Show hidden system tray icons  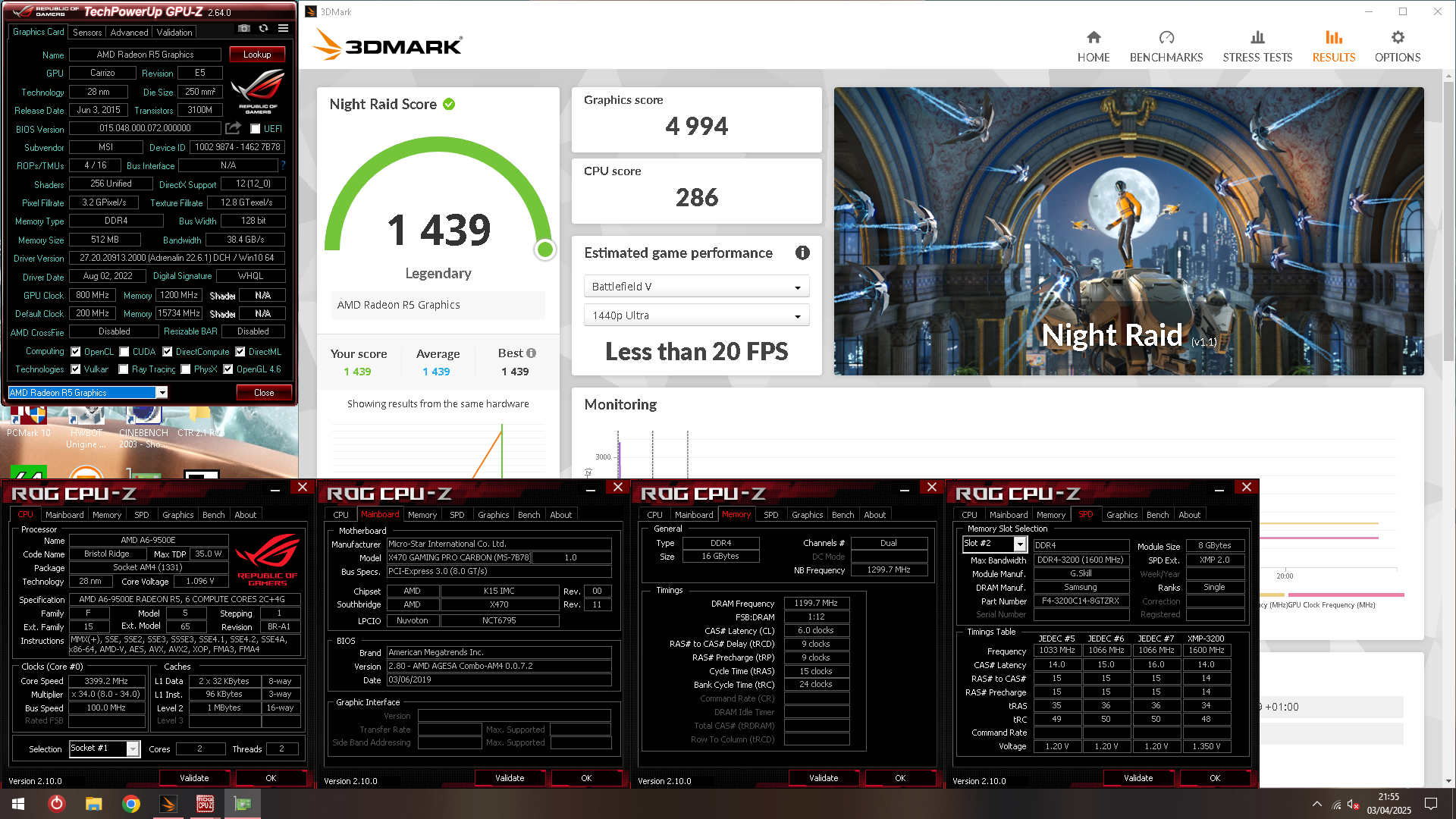(1317, 804)
